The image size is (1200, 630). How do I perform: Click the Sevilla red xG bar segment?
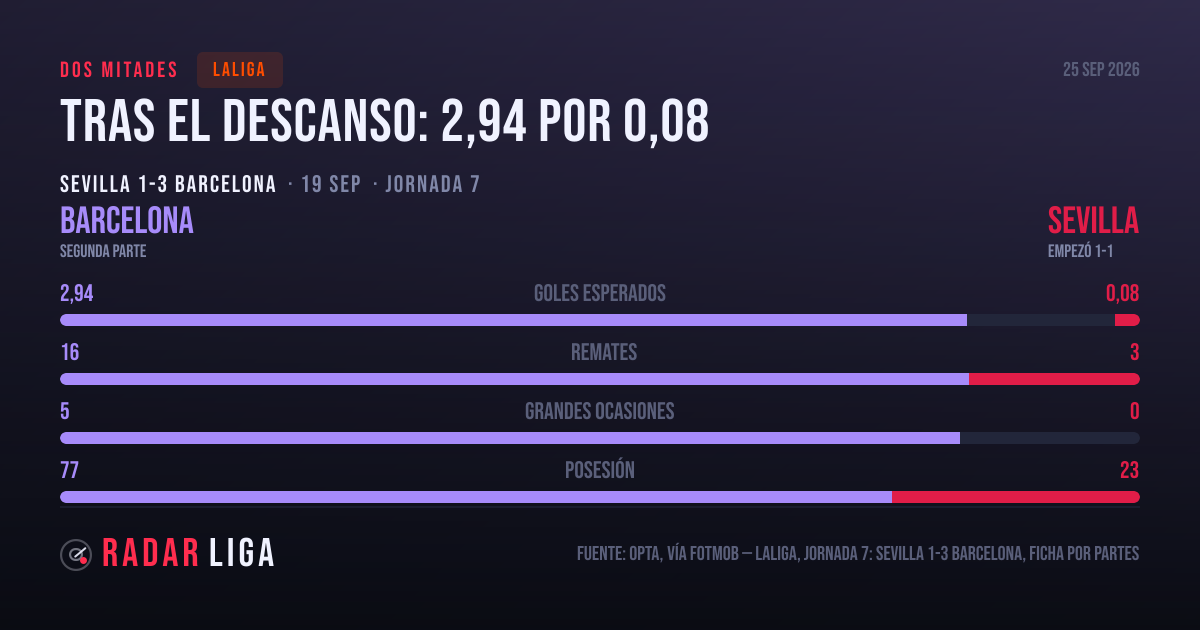(1127, 320)
